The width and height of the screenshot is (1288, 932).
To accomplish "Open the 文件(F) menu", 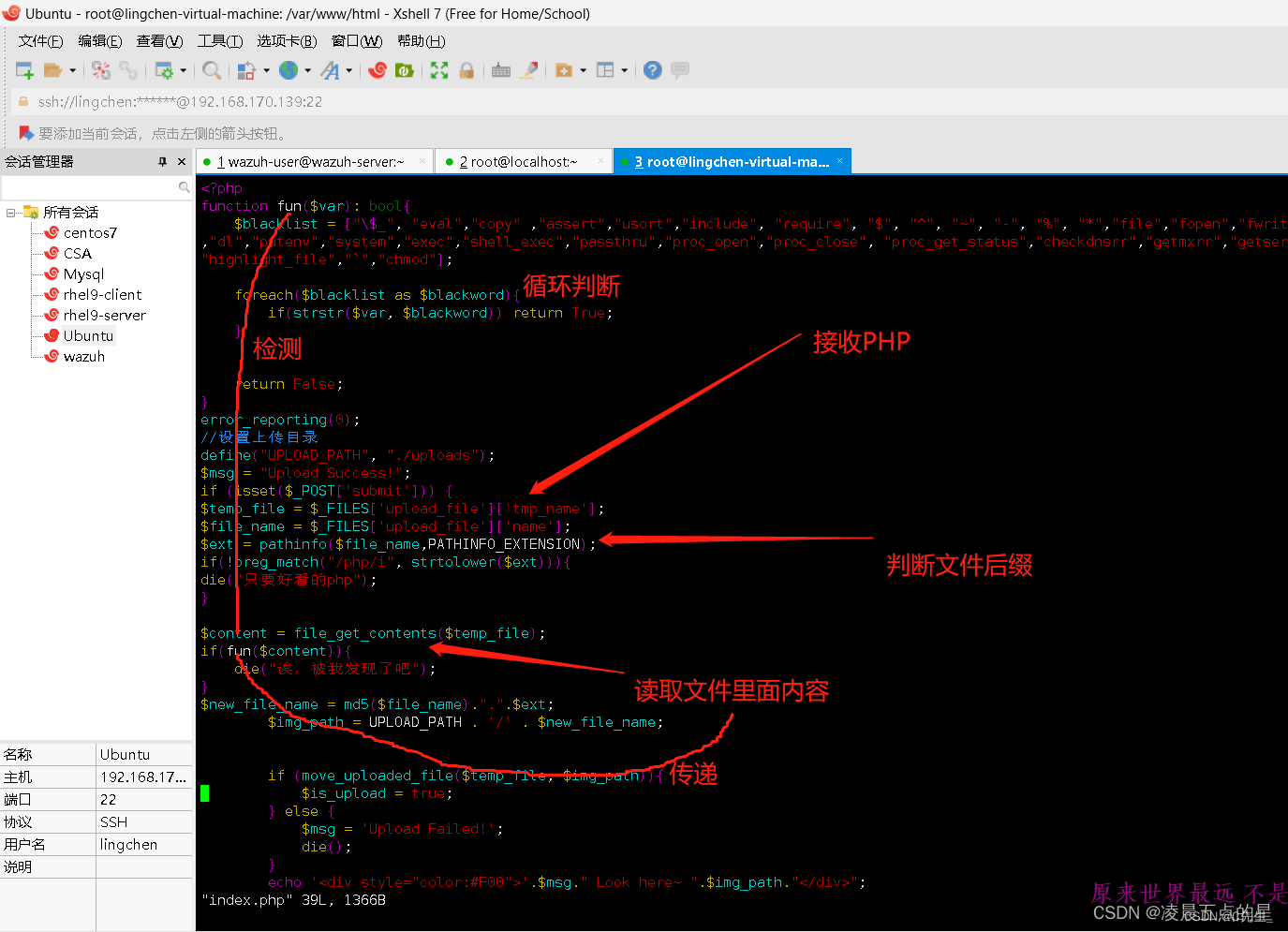I will tap(40, 41).
